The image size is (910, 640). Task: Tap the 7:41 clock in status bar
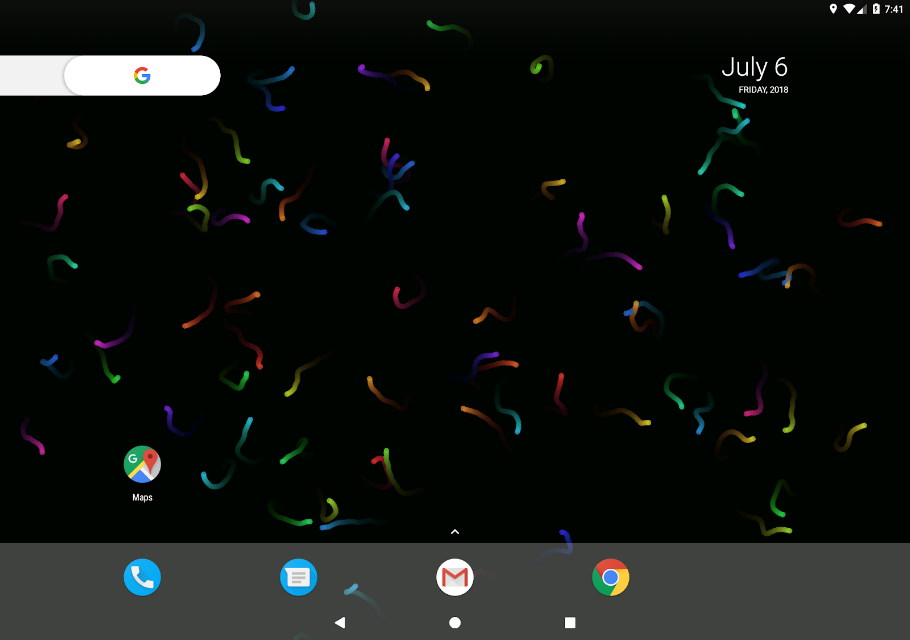[894, 9]
